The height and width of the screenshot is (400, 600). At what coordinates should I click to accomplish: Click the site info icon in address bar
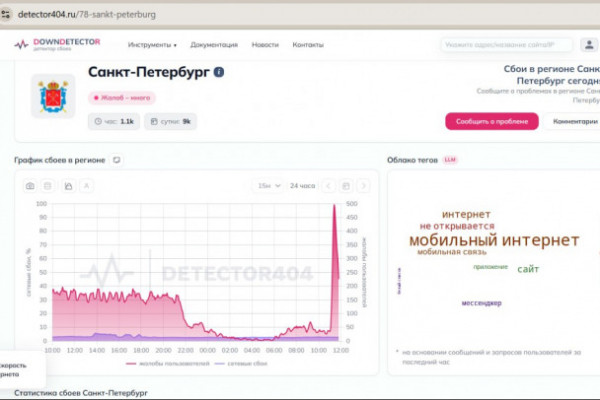coord(6,15)
